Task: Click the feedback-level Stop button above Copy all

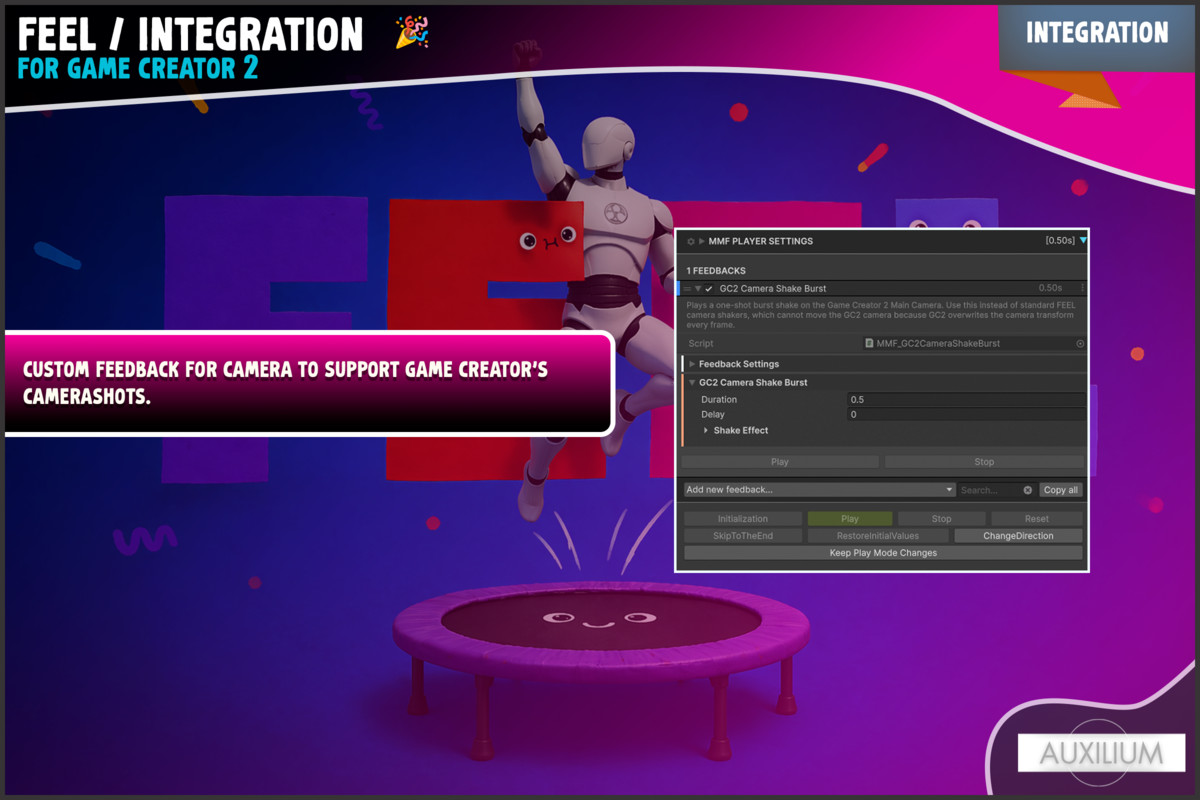Action: tap(984, 462)
